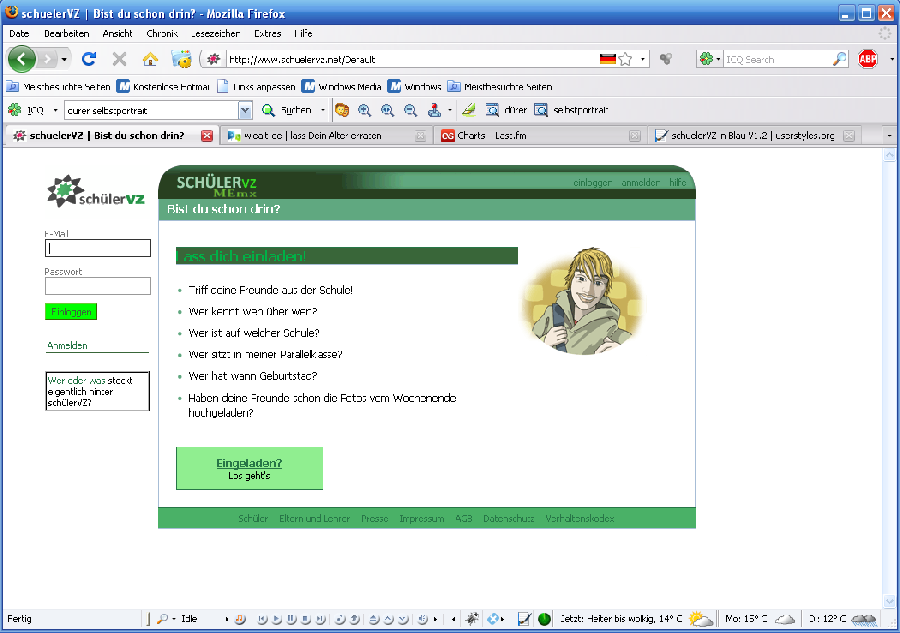This screenshot has width=900, height=633.
Task: Open the Chronik menu
Action: click(162, 33)
